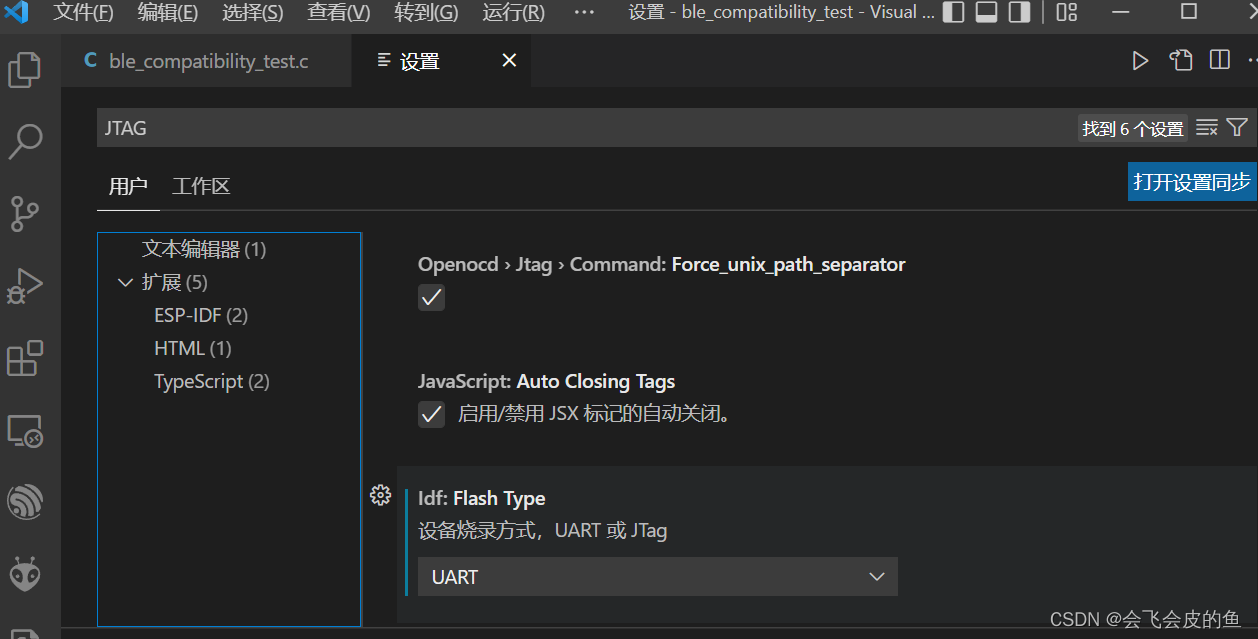Collapse the 扩展 (5) tree group
The image size is (1258, 639).
(125, 283)
